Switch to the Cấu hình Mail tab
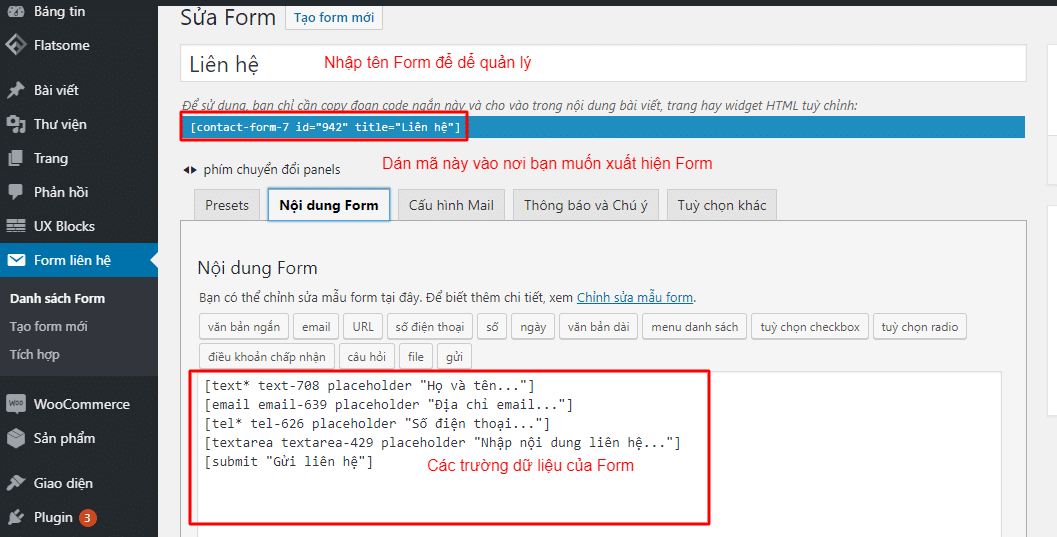This screenshot has width=1057, height=537. click(x=451, y=205)
